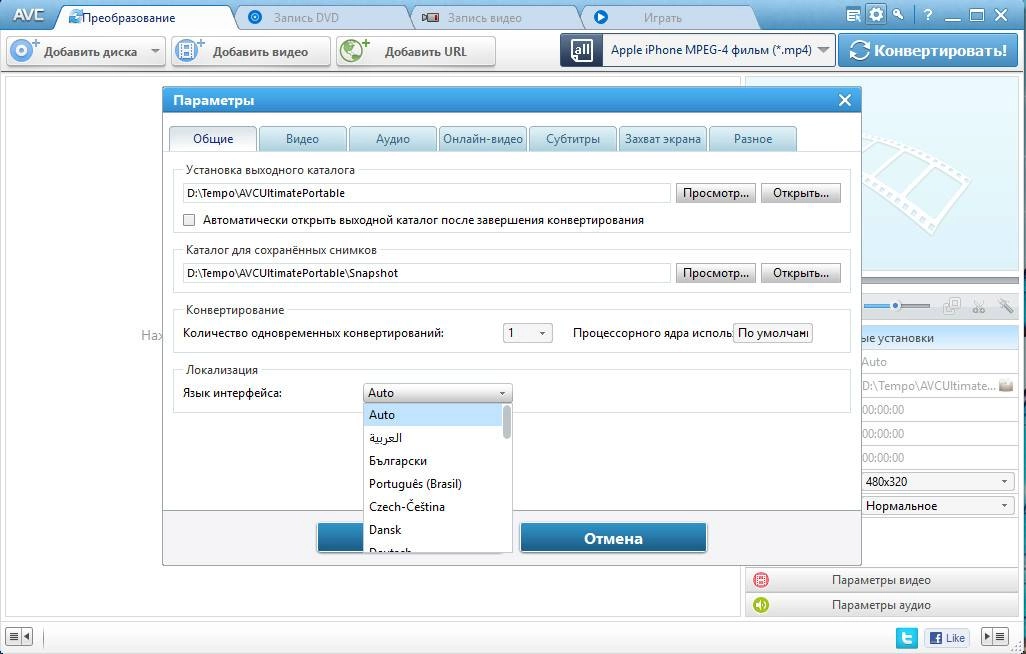Click the film strip icon on Добавить видео
Screen dimensions: 1026x654
click(x=189, y=50)
